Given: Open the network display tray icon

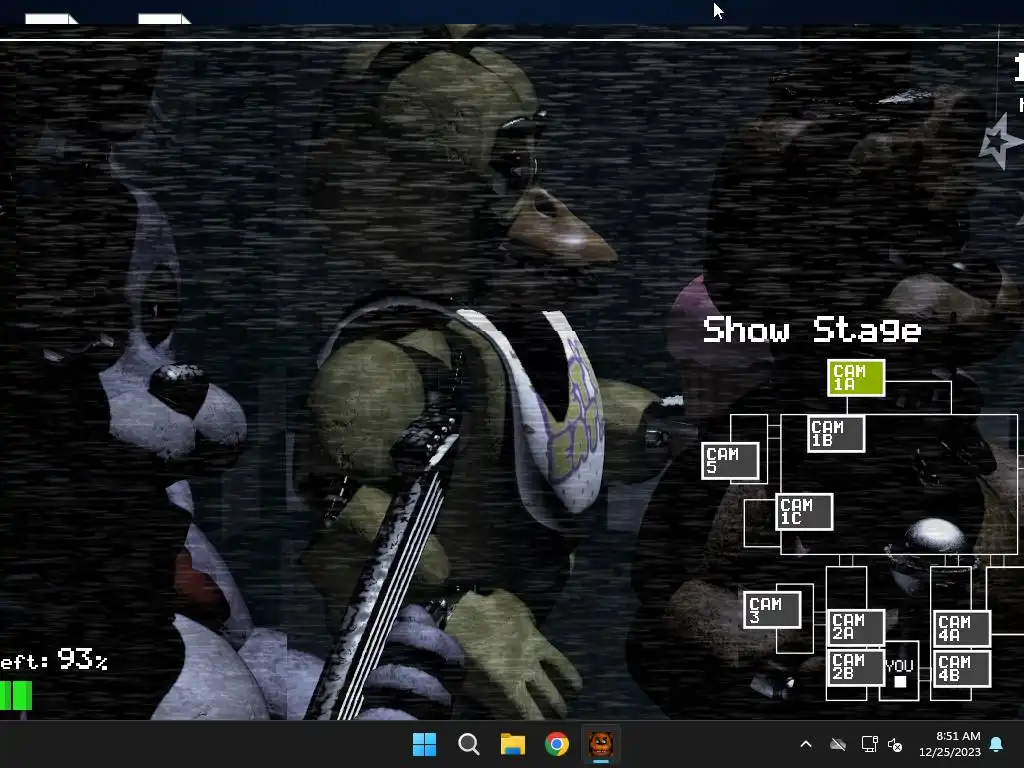Looking at the screenshot, I should point(869,744).
